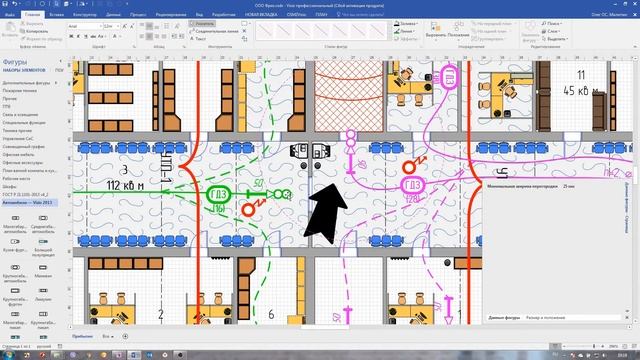Click the Пробелин page tab
Screen dimensions: 640x360
coord(83,336)
